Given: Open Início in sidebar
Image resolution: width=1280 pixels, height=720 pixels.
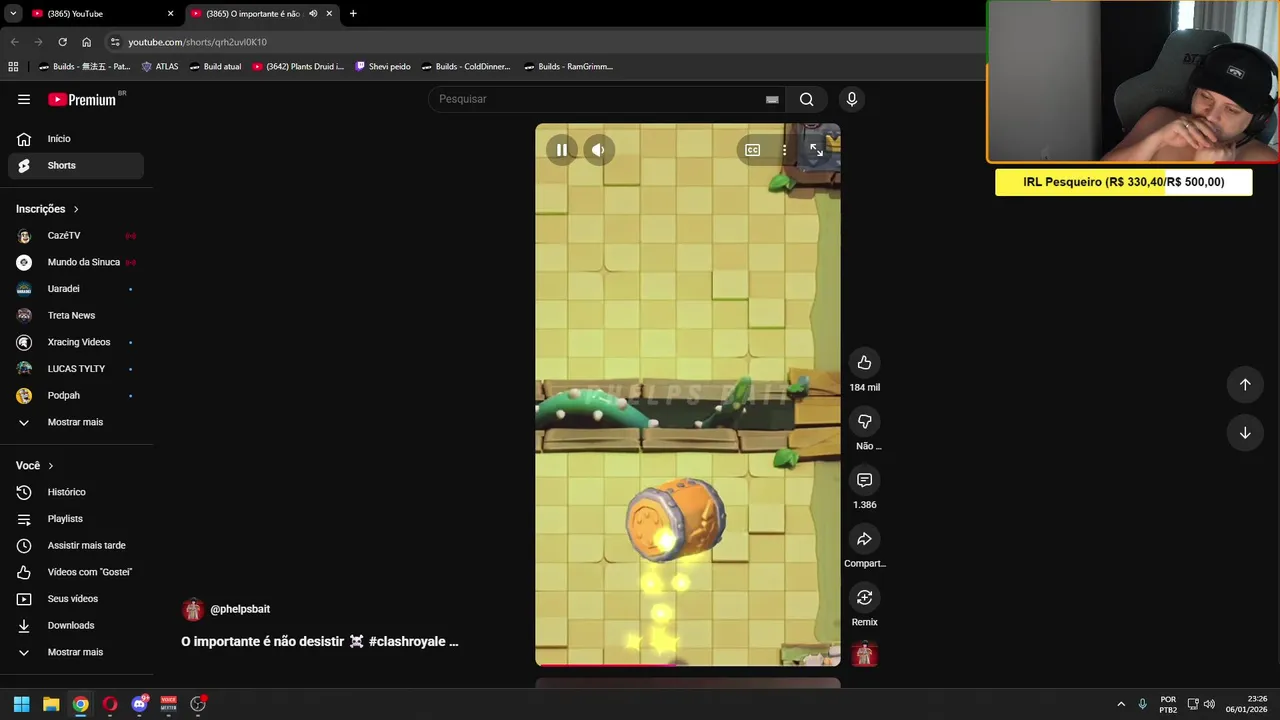Looking at the screenshot, I should point(76,139).
